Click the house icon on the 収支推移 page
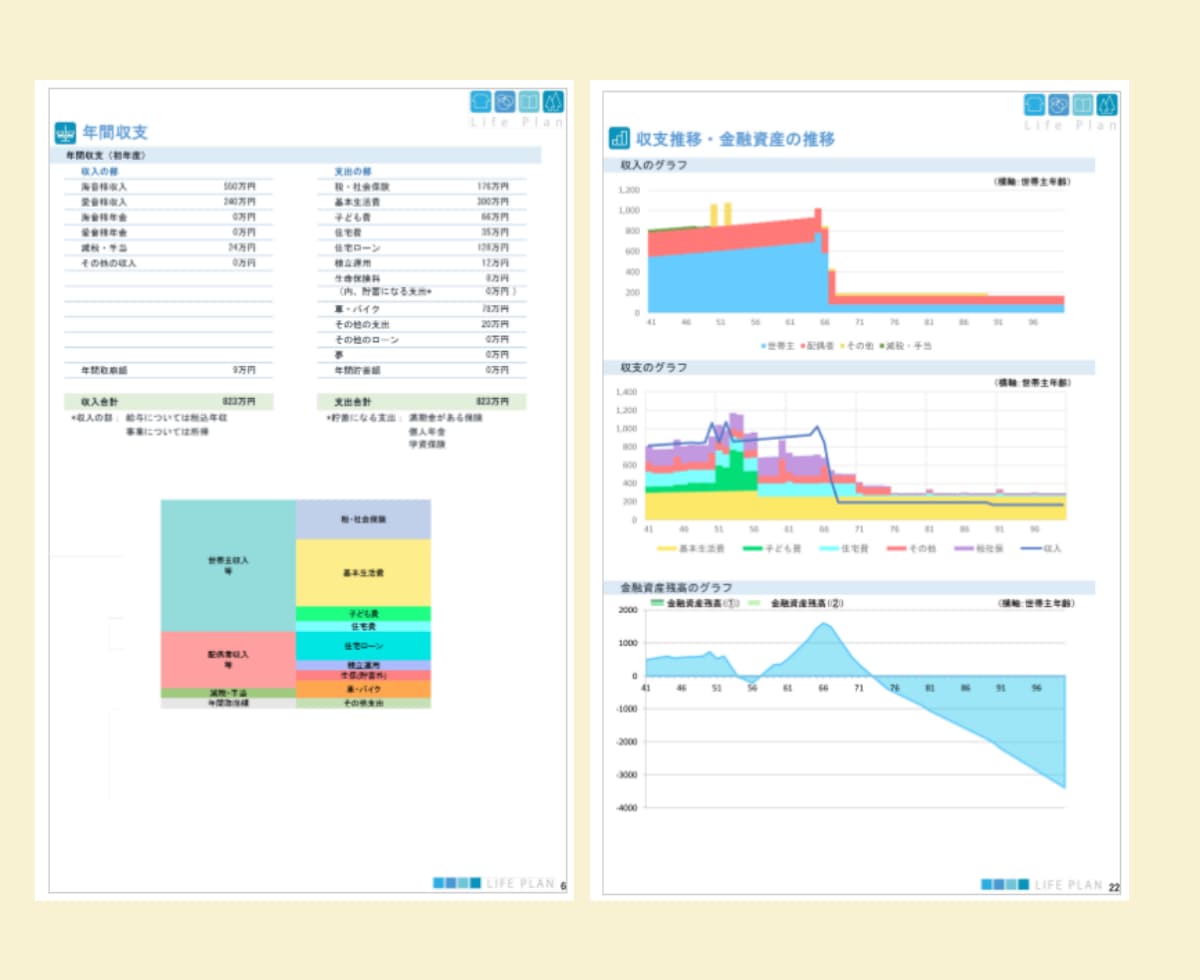The image size is (1200, 980). coord(1035,105)
